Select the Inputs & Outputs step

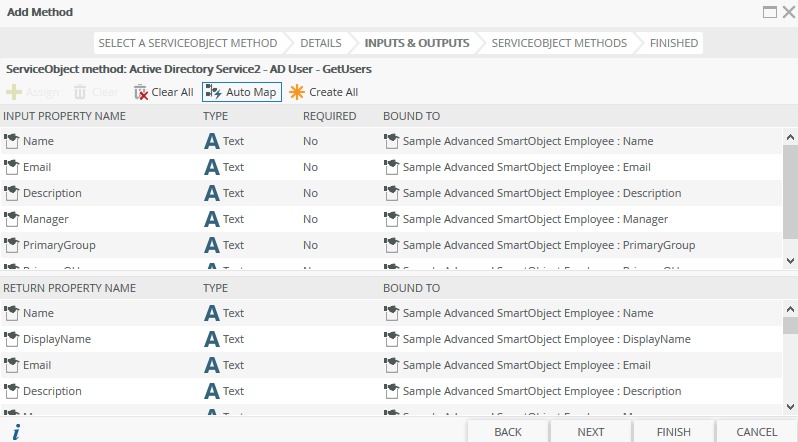(417, 43)
